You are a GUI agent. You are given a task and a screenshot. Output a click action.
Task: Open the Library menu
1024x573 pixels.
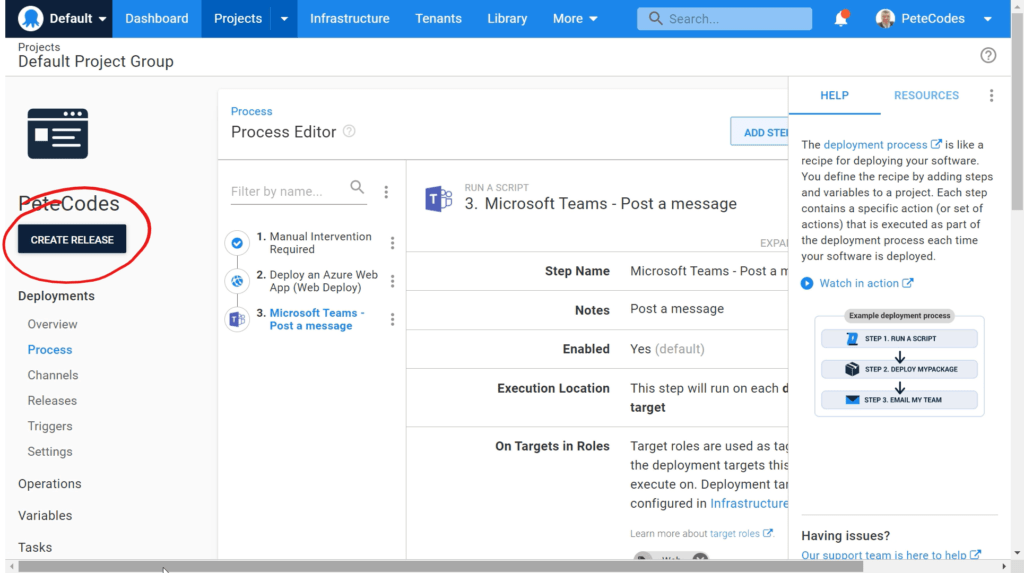pyautogui.click(x=507, y=18)
